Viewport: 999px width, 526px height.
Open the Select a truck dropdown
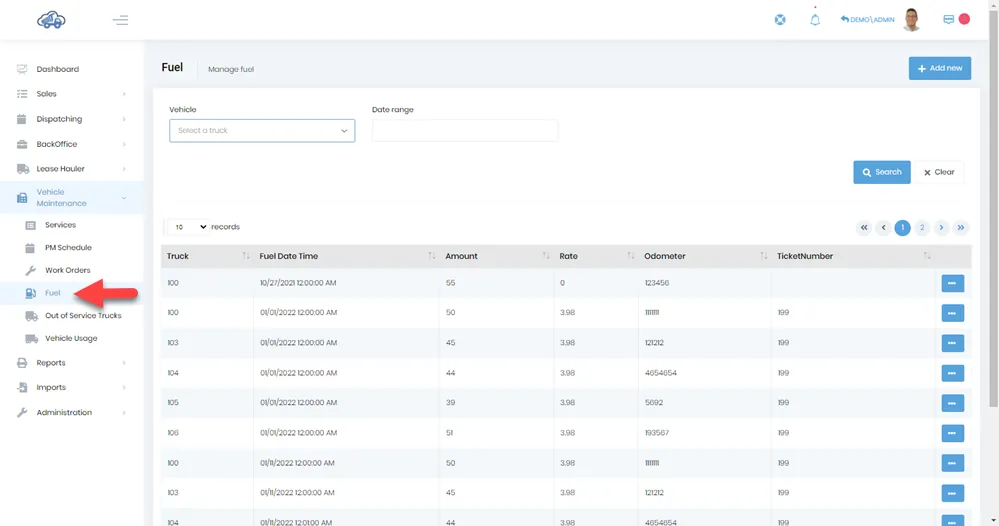pyautogui.click(x=262, y=131)
